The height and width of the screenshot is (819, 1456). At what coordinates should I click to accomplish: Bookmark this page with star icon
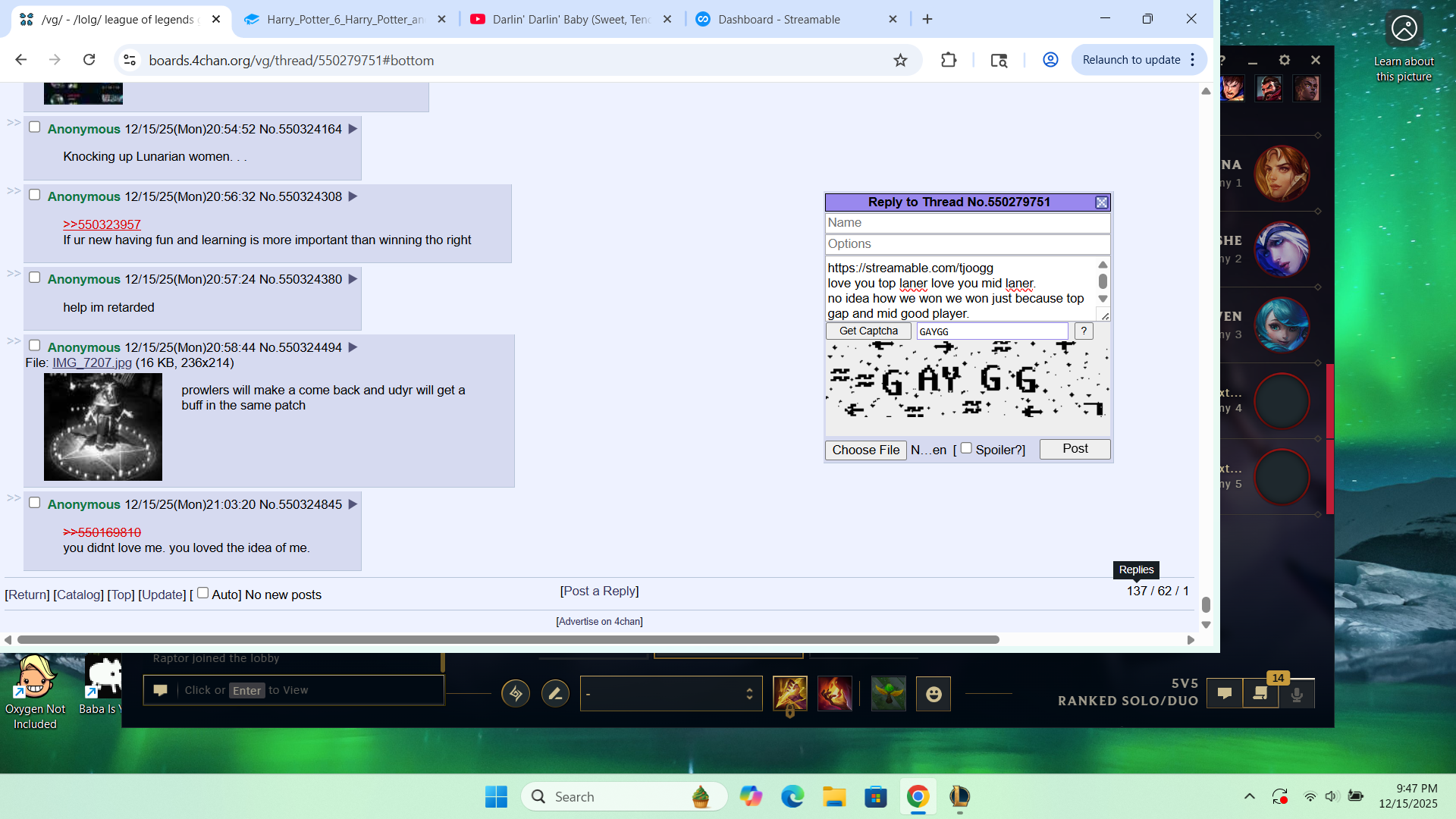[900, 61]
